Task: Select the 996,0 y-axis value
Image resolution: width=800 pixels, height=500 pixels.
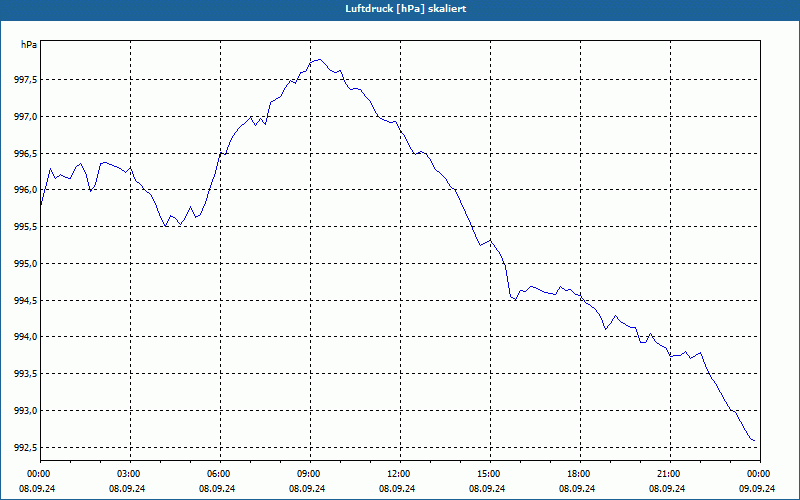Action: [x=25, y=190]
